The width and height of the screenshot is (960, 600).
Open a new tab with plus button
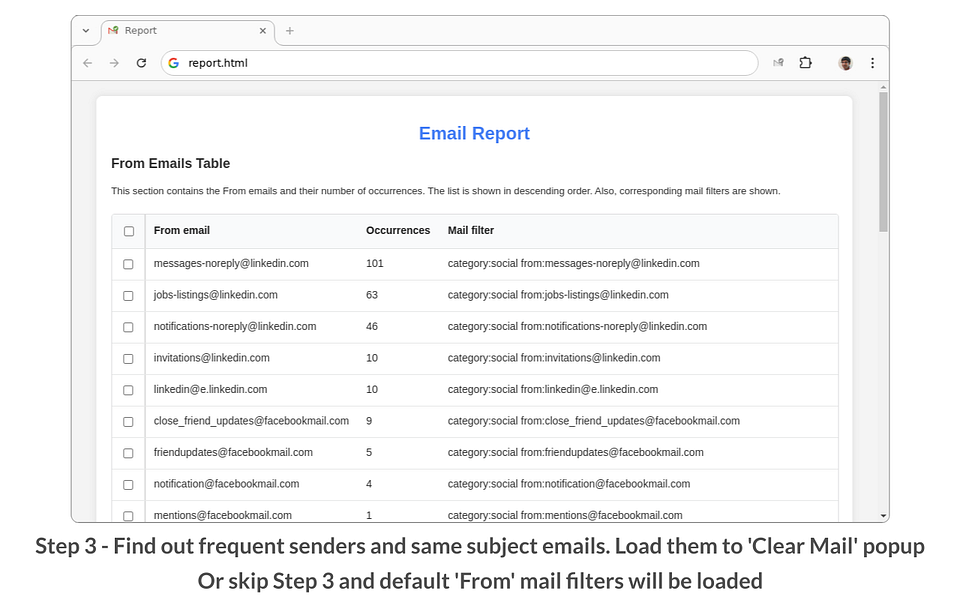290,31
